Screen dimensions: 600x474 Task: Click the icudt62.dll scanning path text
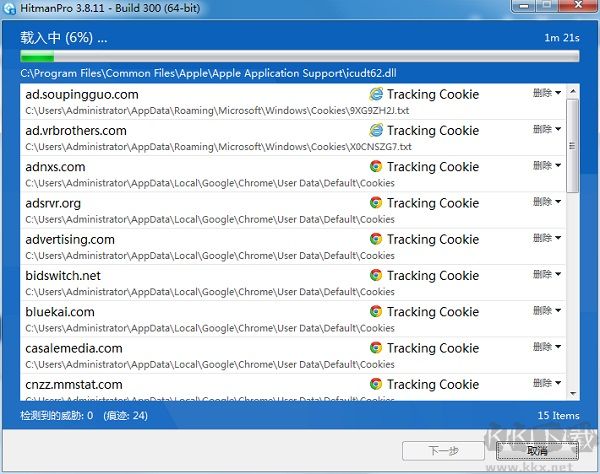point(209,73)
